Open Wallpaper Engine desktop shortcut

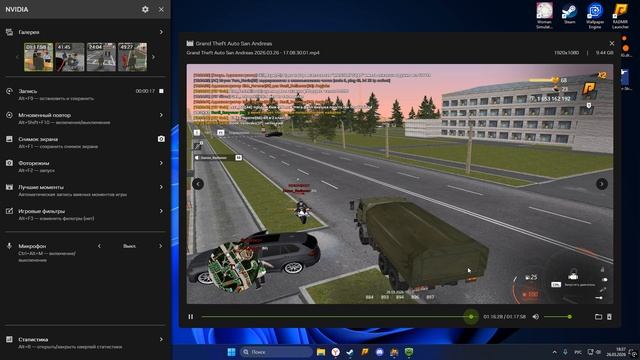(595, 16)
